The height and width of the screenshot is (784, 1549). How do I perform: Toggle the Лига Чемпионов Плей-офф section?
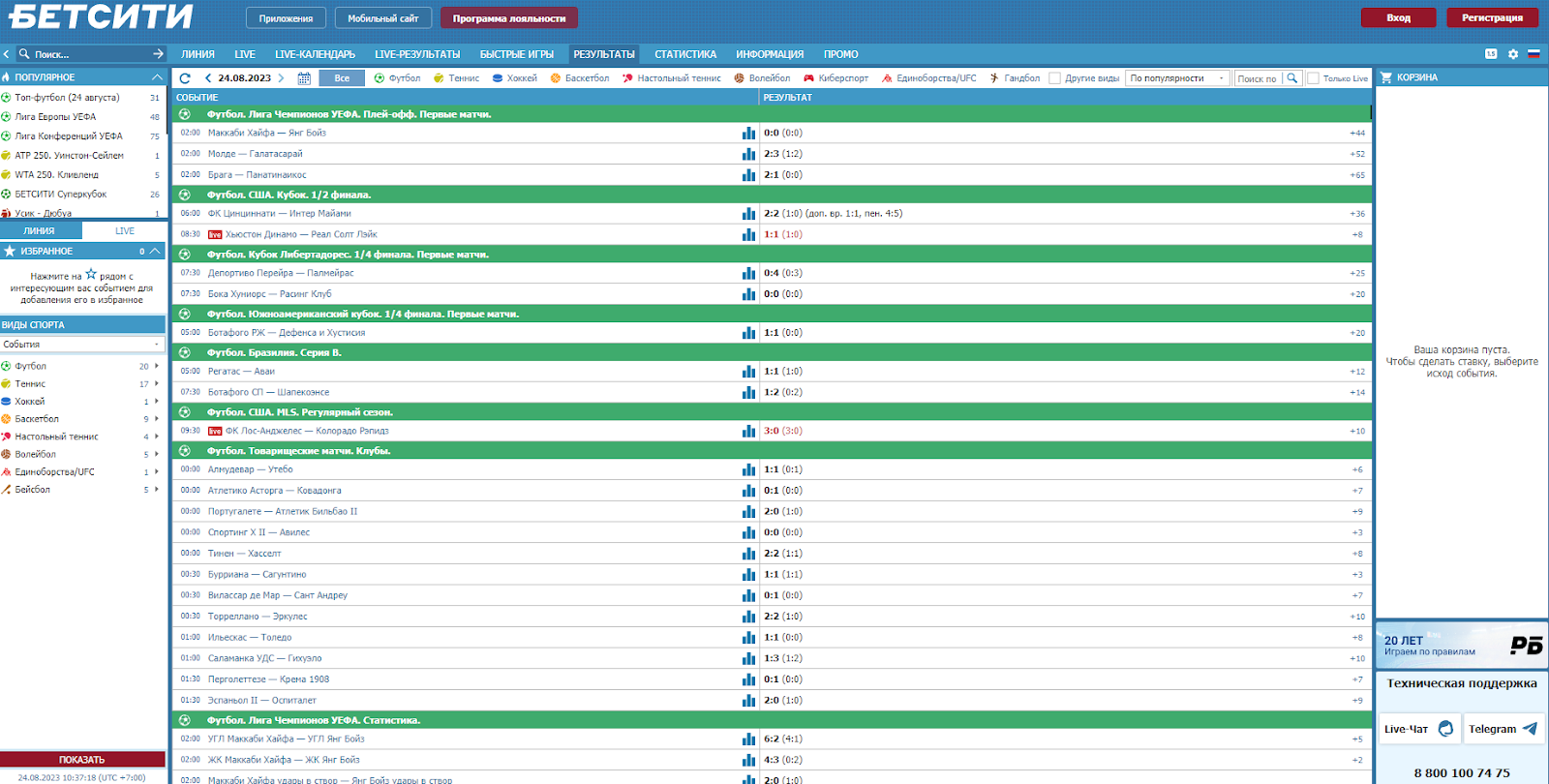772,114
